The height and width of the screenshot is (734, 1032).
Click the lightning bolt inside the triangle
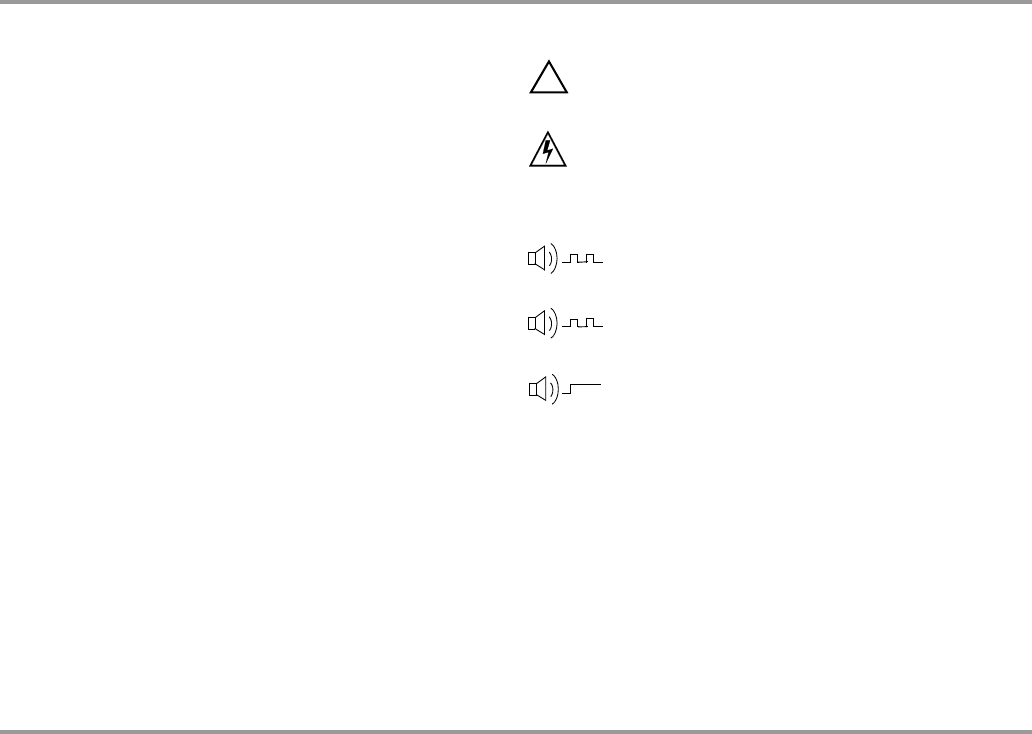point(548,151)
